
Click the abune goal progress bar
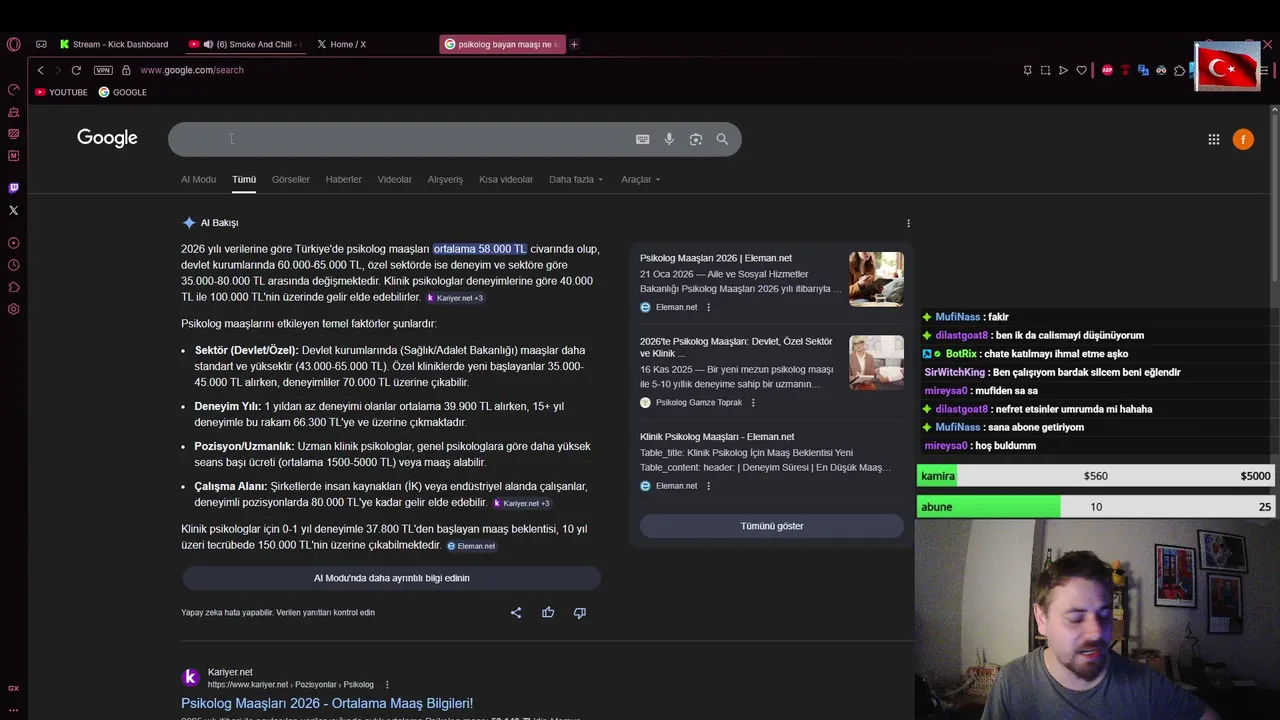pos(1096,507)
